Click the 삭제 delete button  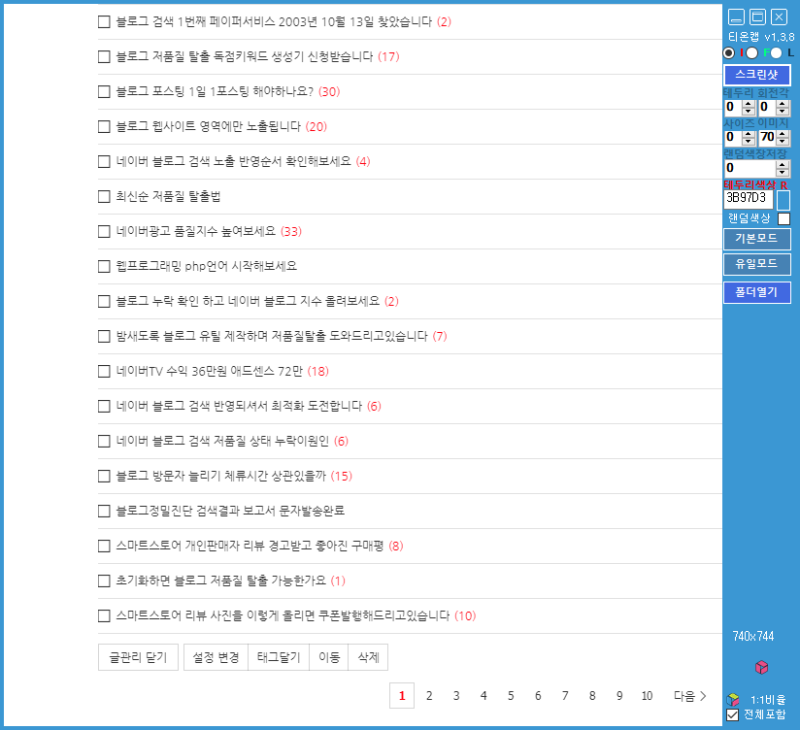(368, 657)
